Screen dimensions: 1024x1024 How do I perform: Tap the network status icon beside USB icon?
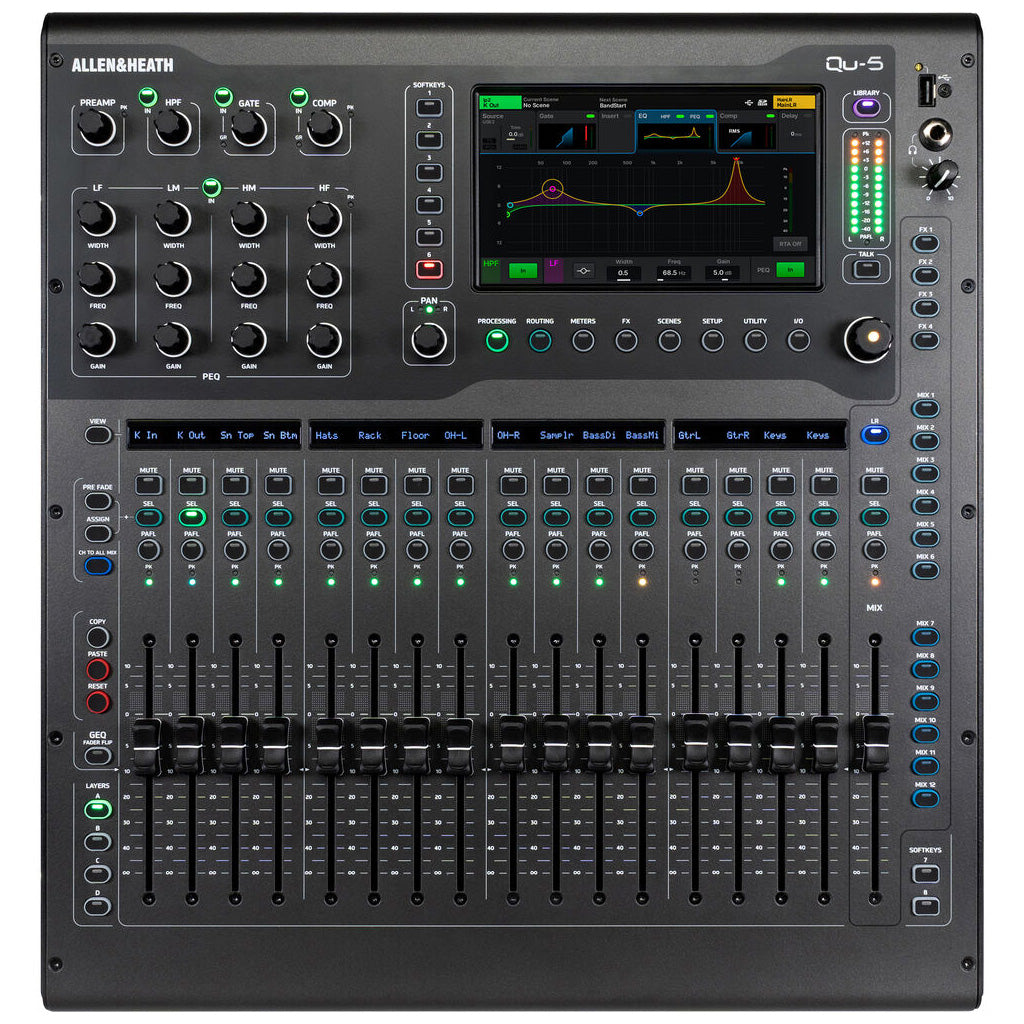point(762,103)
